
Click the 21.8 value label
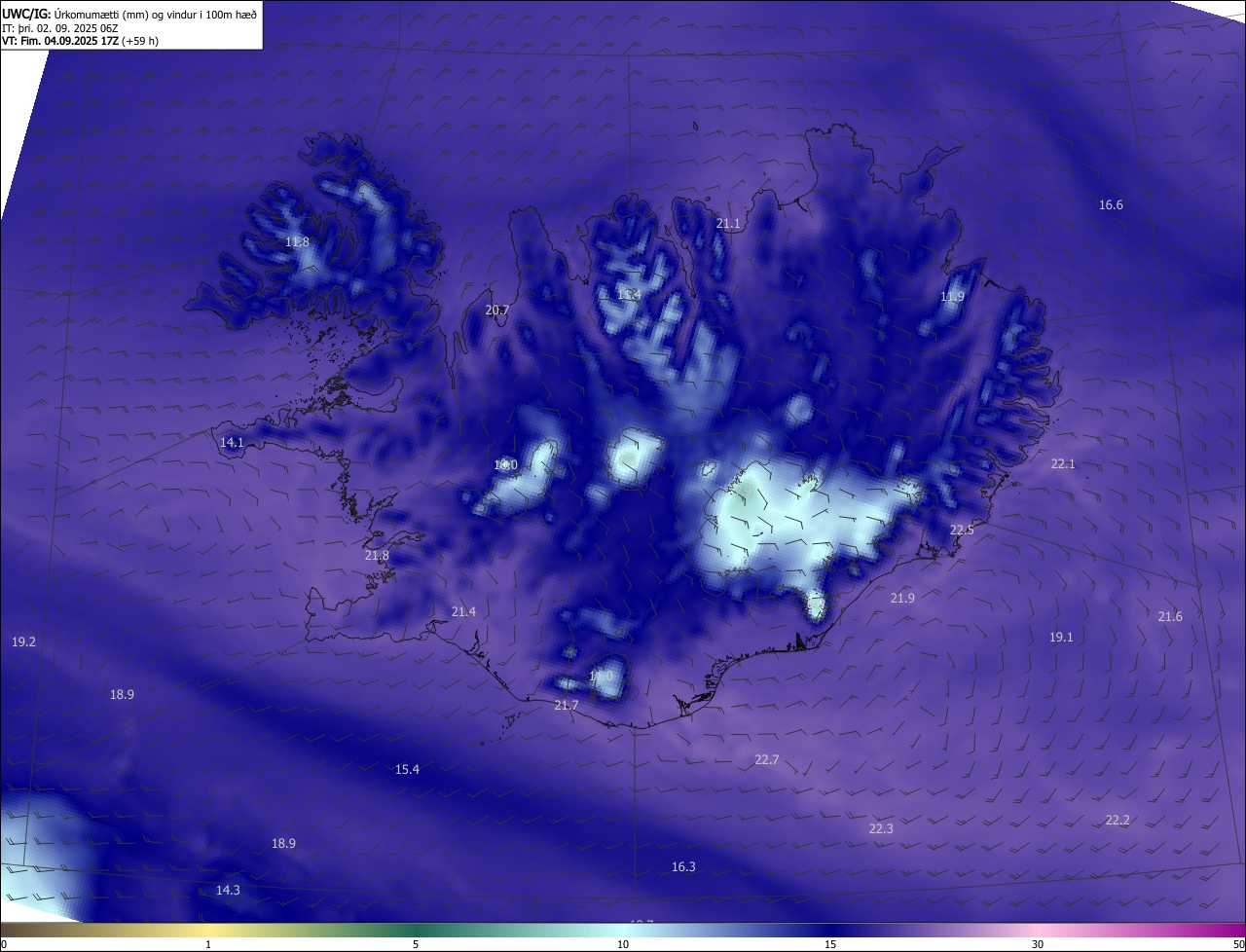point(377,555)
